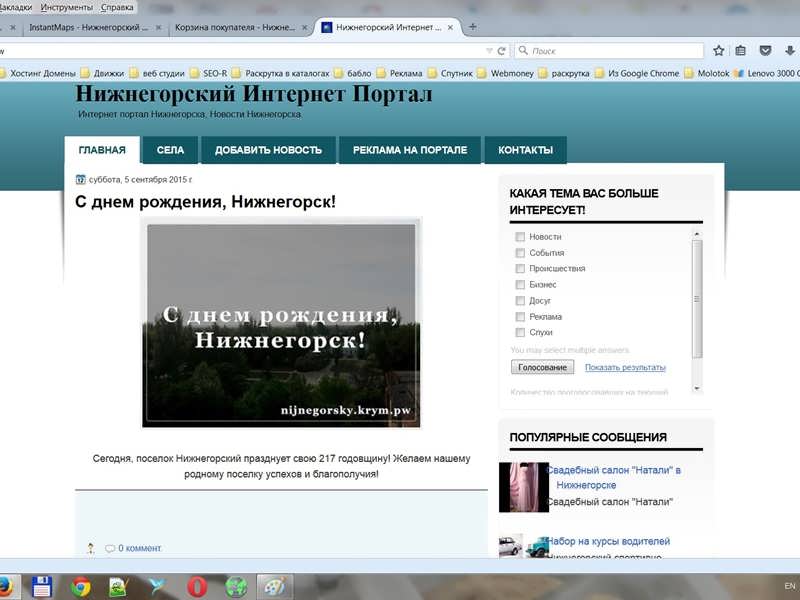This screenshot has width=800, height=600.
Task: Open the Набор на курсы водителей link
Action: point(609,541)
